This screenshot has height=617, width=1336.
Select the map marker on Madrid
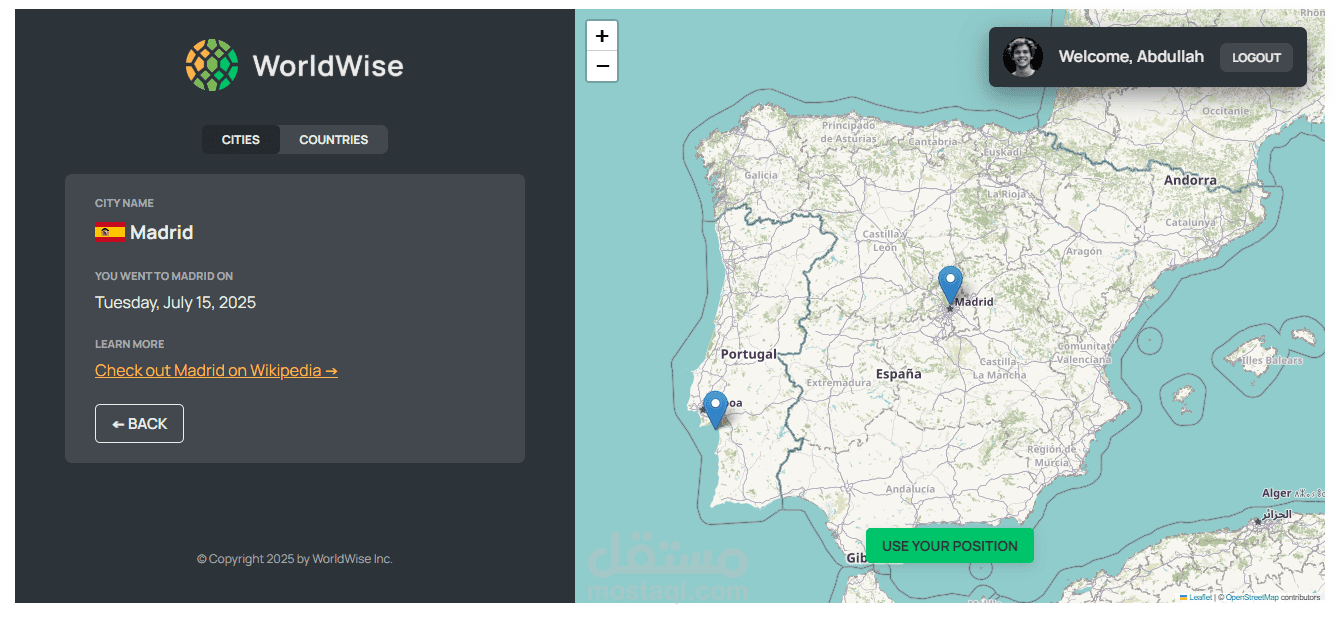pos(950,284)
